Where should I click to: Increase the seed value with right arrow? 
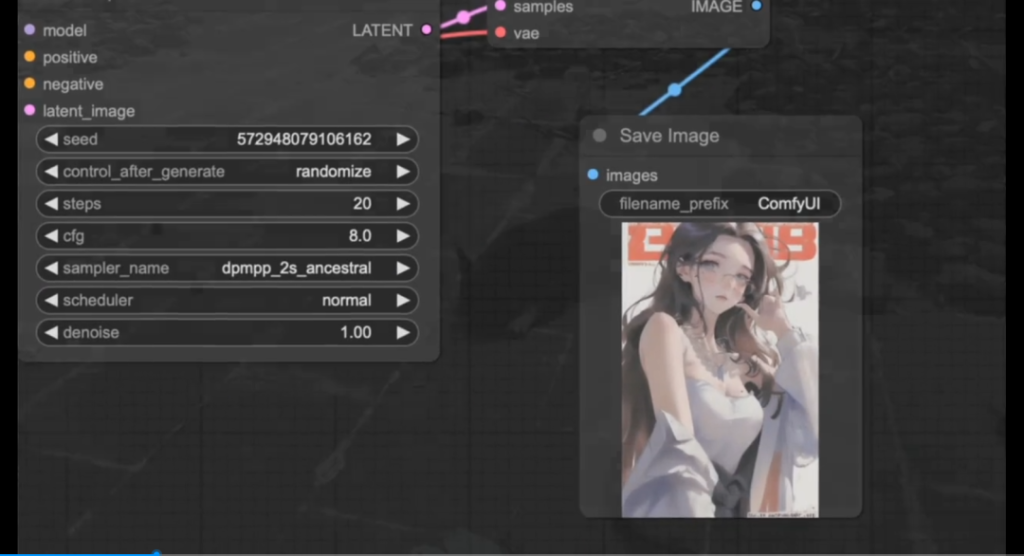pos(403,139)
